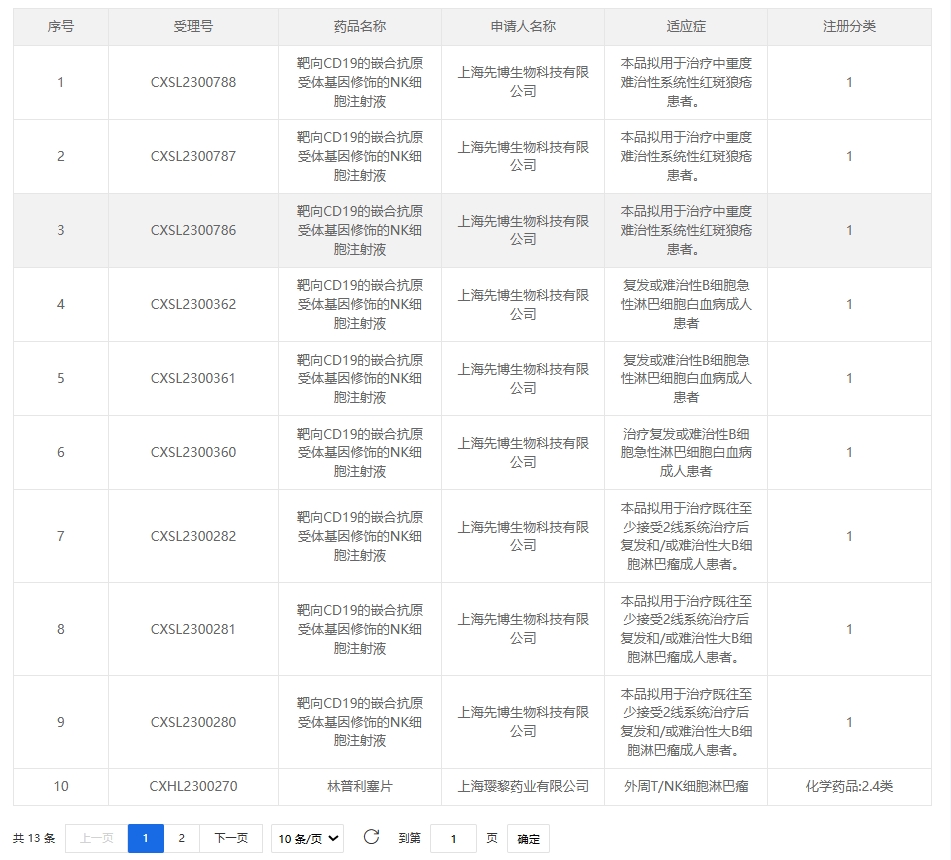
Task: Select acceptance number CXSL2300282
Action: [x=193, y=536]
